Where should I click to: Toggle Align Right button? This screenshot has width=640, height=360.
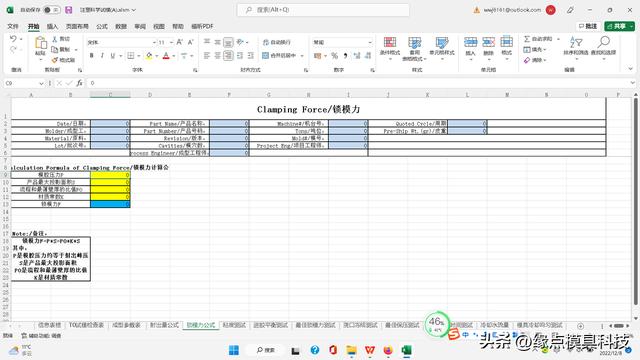228,56
